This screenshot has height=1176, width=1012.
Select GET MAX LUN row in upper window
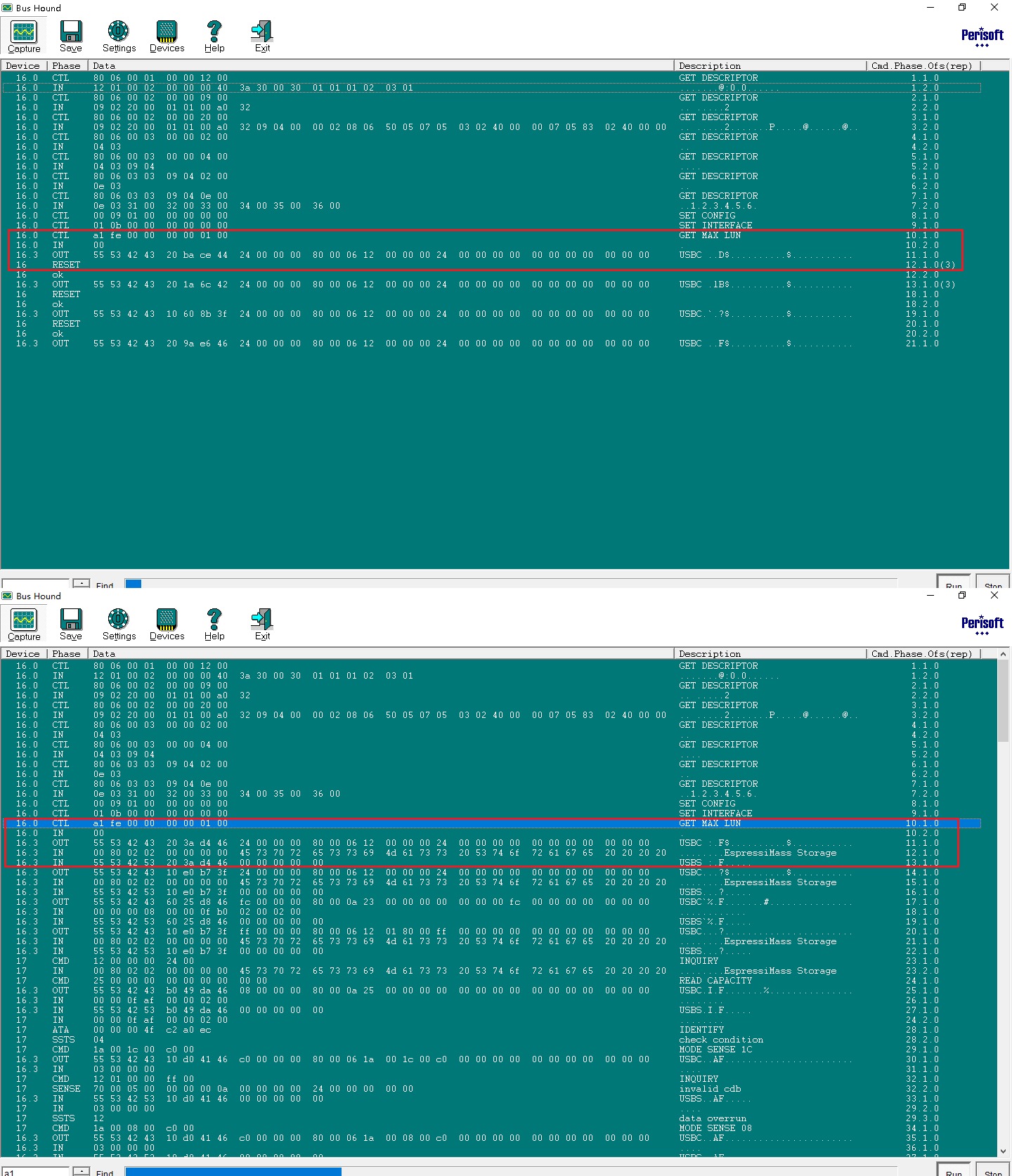click(491, 235)
